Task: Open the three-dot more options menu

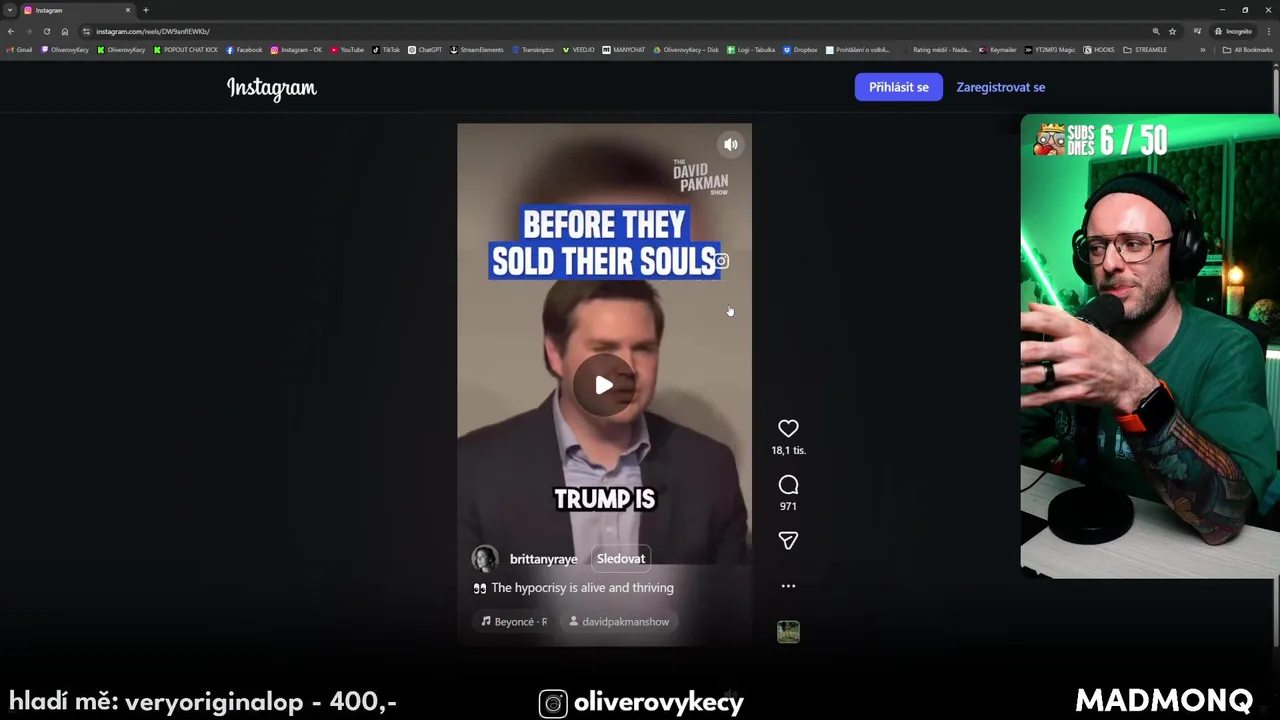Action: [x=788, y=586]
